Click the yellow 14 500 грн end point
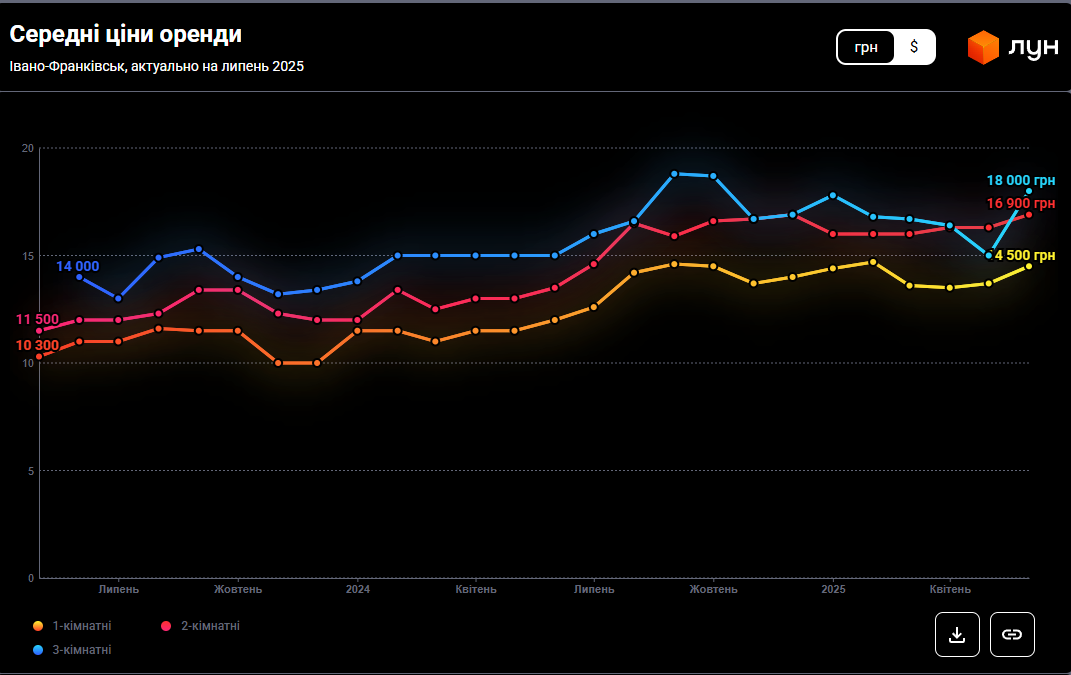1071x675 pixels. click(x=1028, y=266)
